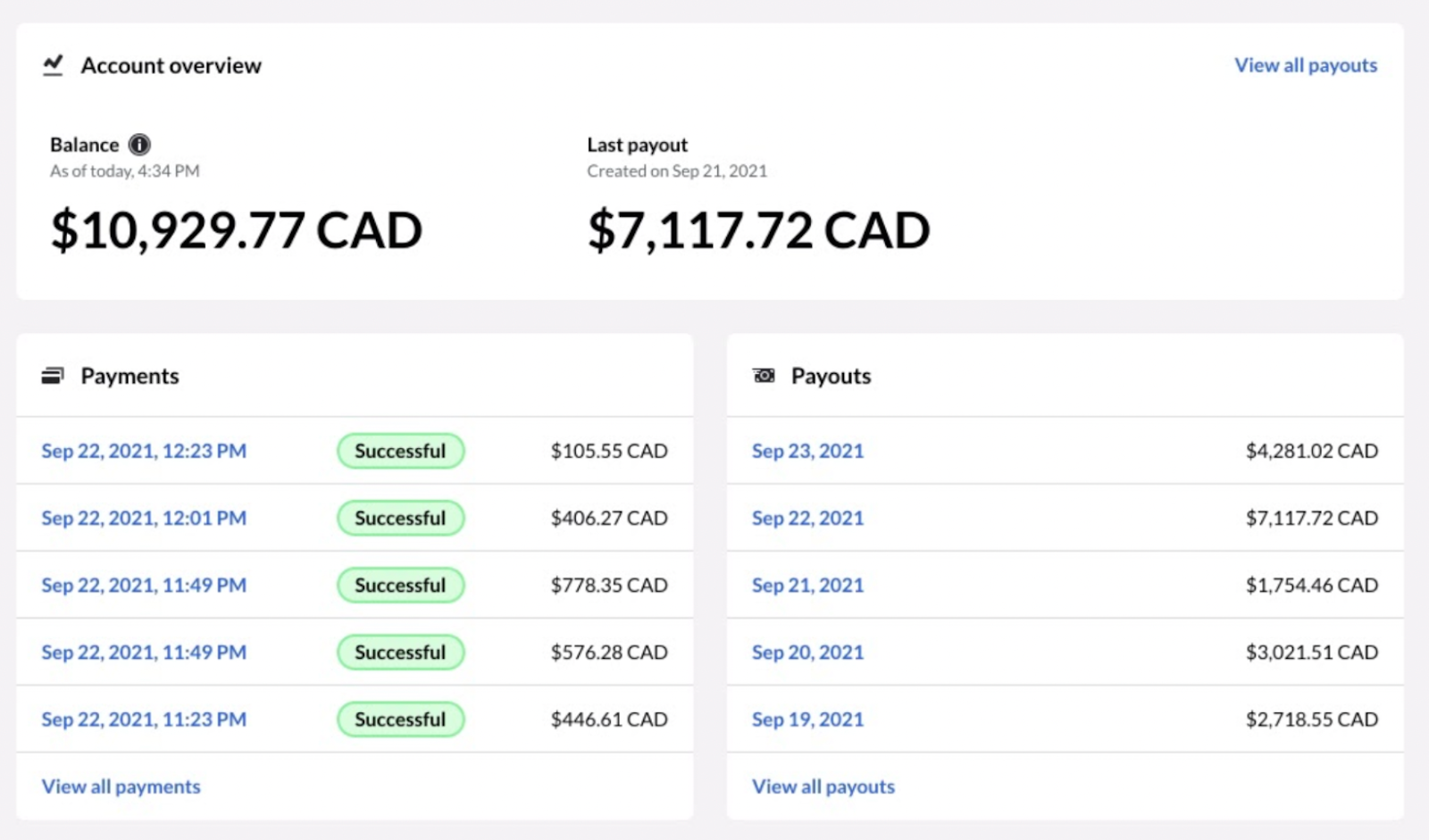Click the Successful badge on the $446.61 payment

click(400, 719)
